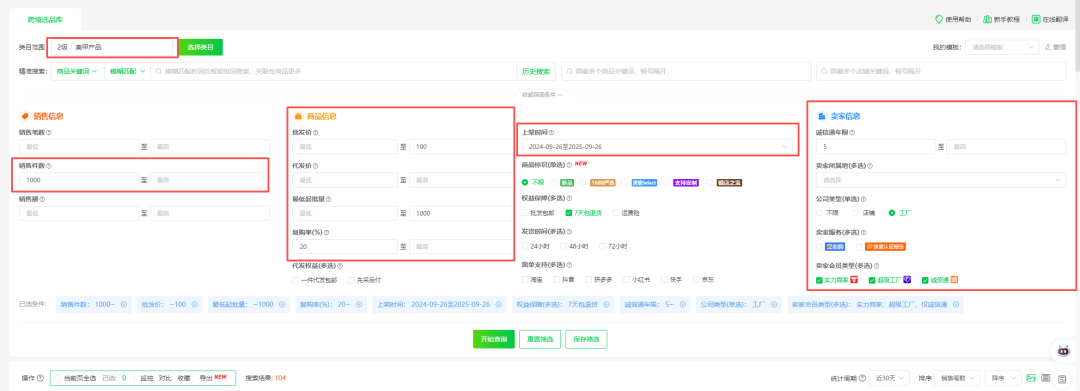Check the 批发包邮 checkbox

coord(526,213)
